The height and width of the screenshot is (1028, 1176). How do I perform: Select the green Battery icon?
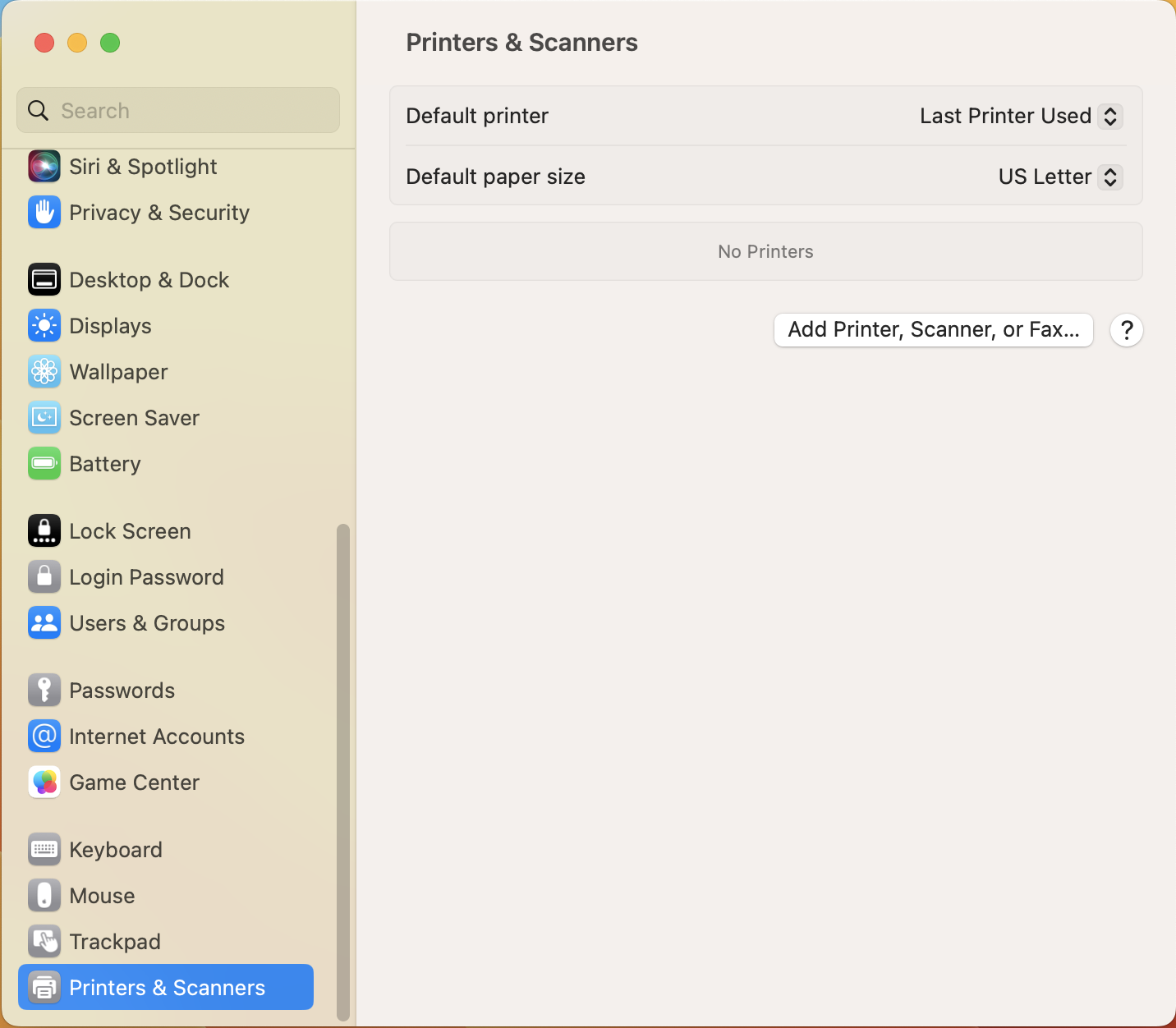coord(44,464)
